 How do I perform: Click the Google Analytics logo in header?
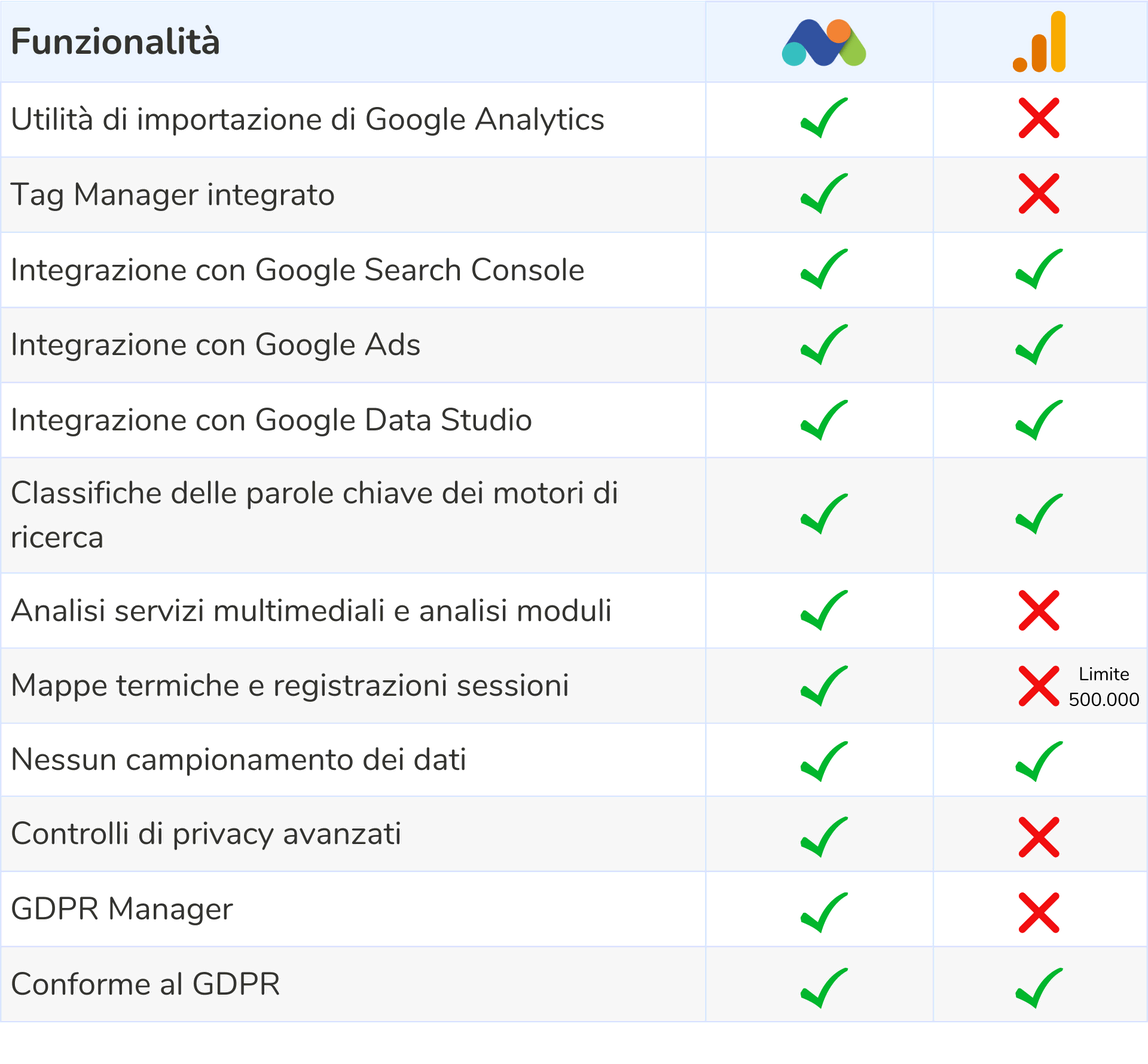[1039, 42]
